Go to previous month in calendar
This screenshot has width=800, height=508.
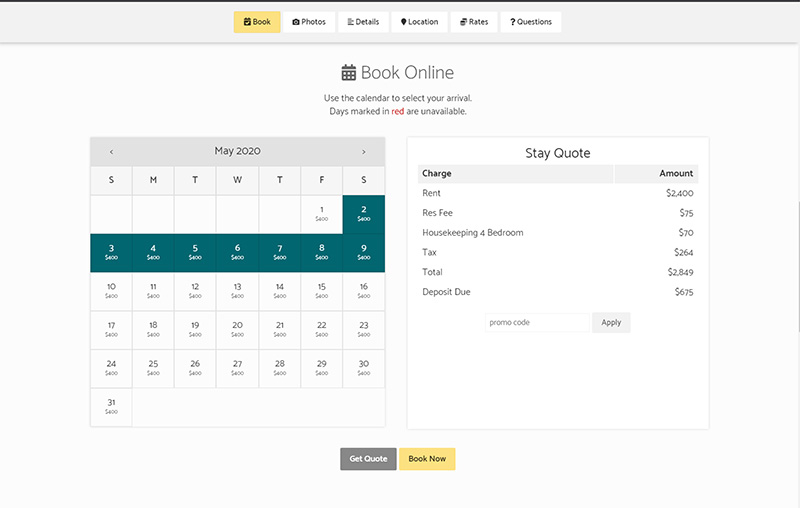coord(111,152)
